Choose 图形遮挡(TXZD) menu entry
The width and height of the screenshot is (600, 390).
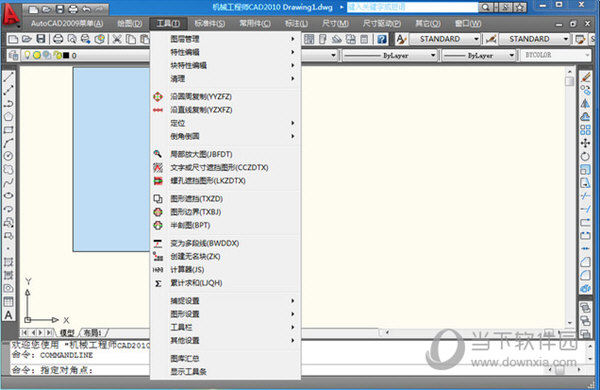225,199
